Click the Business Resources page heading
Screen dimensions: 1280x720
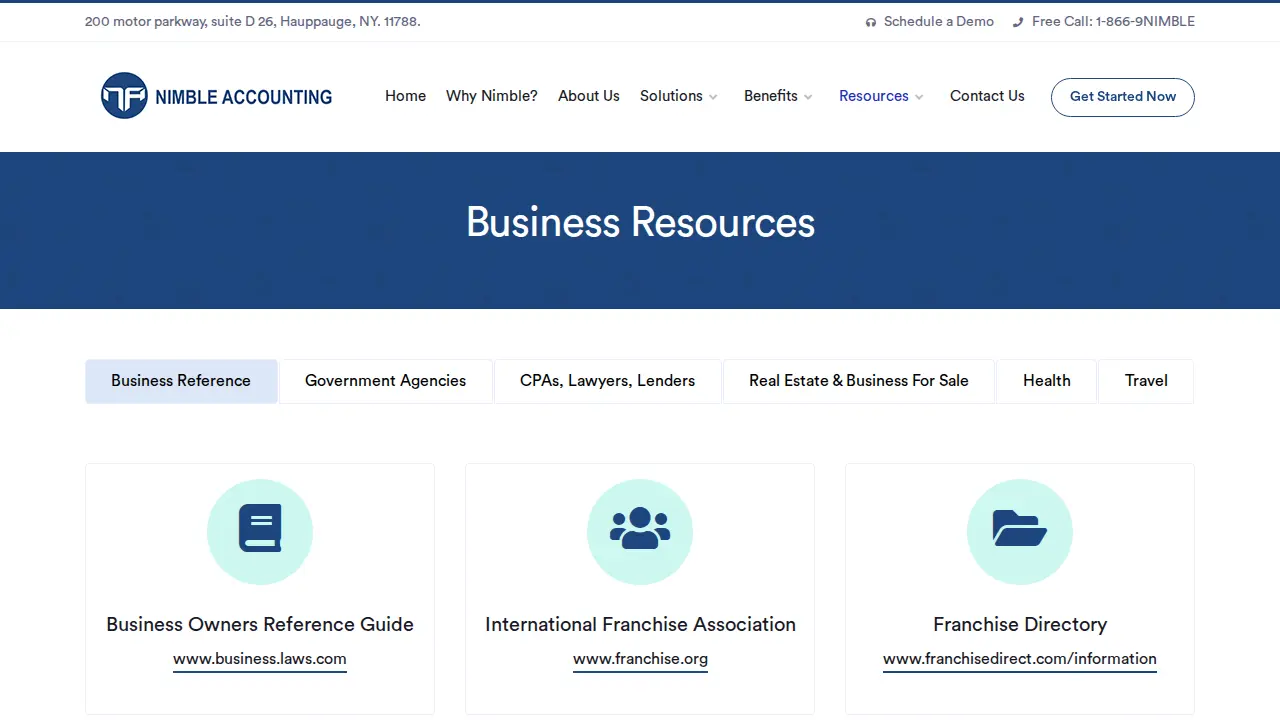pyautogui.click(x=640, y=222)
